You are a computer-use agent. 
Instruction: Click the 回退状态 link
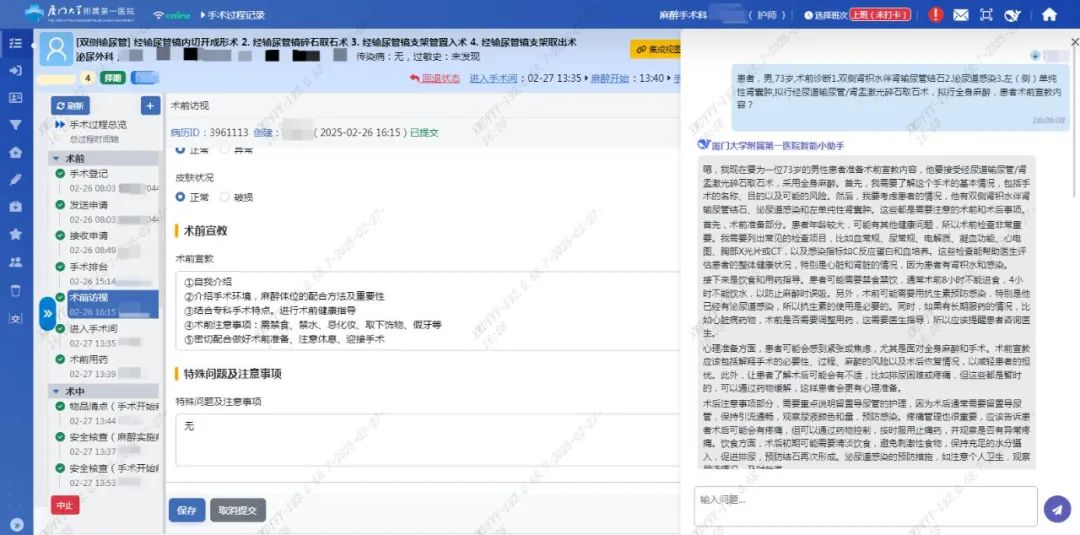(440, 78)
